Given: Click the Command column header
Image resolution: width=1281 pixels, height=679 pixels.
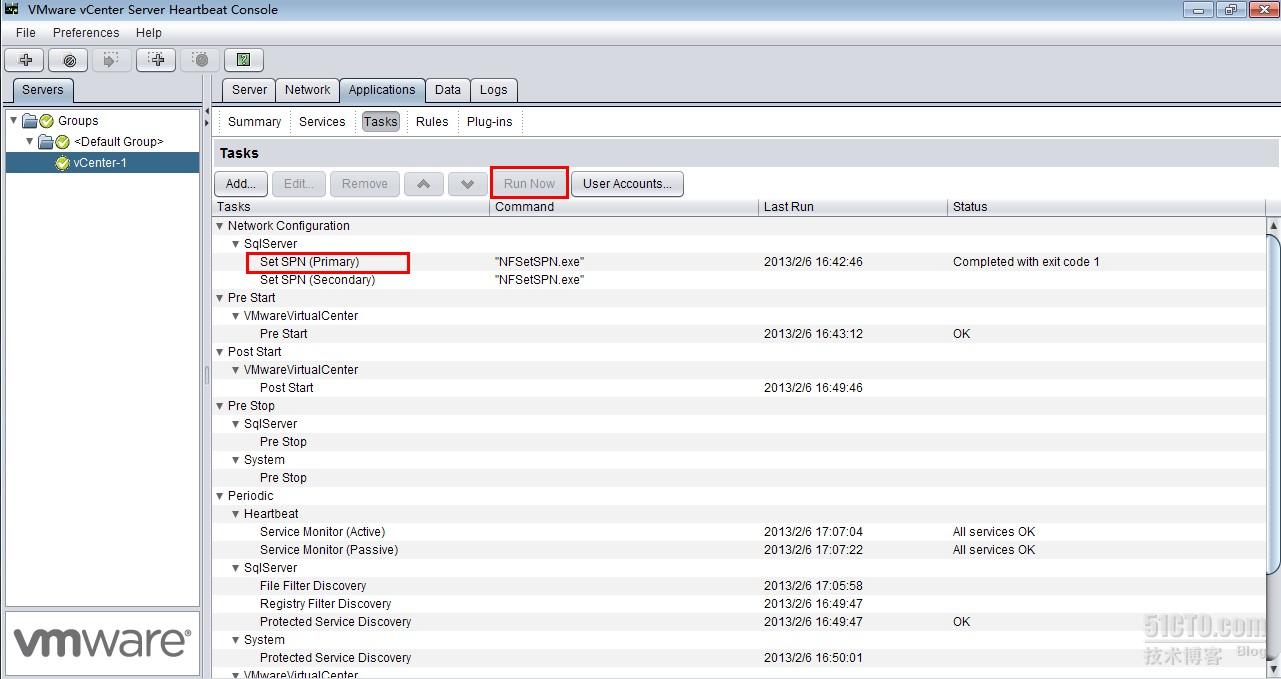Looking at the screenshot, I should coord(625,207).
